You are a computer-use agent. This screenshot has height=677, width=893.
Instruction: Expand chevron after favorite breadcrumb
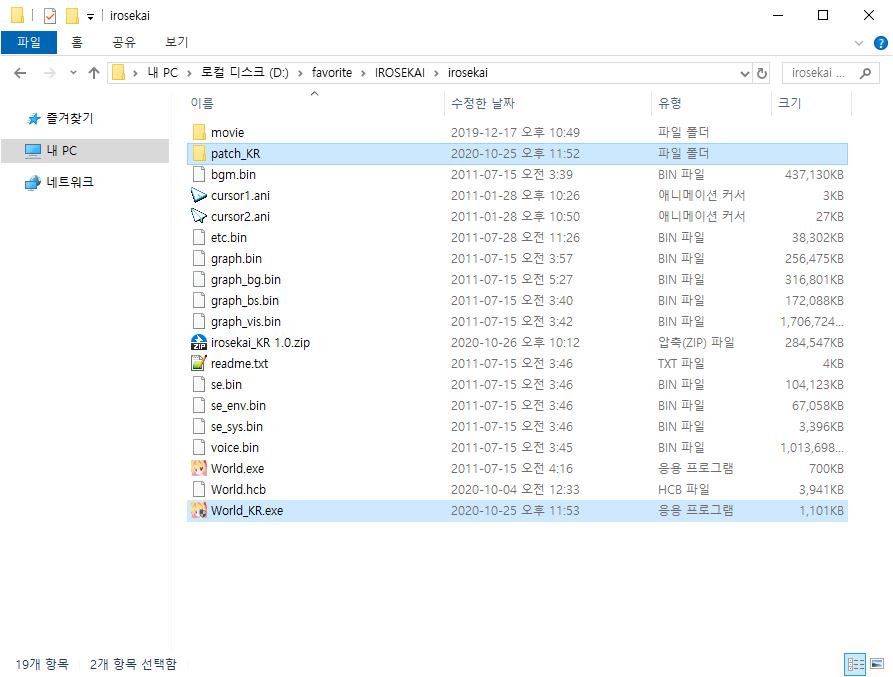coord(363,73)
